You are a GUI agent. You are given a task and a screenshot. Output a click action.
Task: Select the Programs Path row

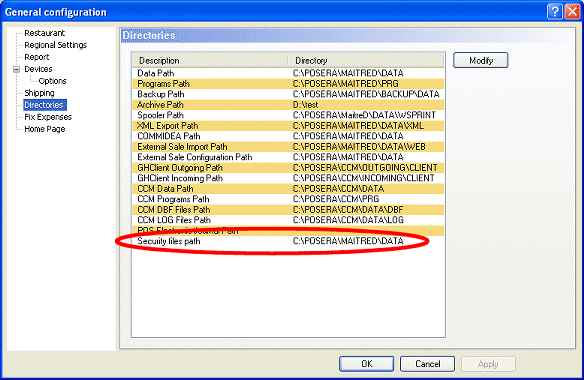[x=288, y=83]
